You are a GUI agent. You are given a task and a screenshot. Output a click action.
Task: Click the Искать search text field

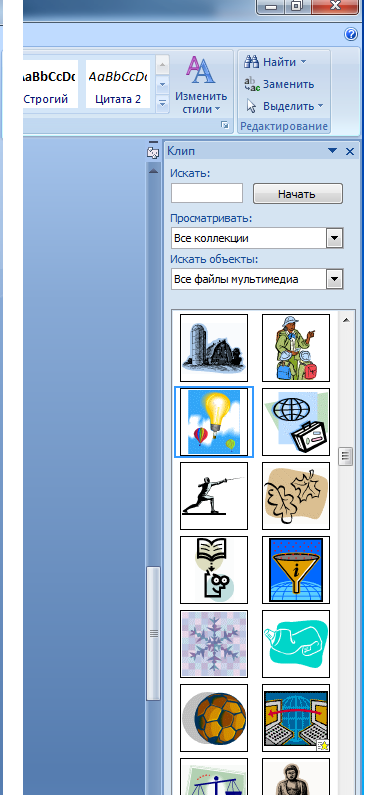point(207,194)
